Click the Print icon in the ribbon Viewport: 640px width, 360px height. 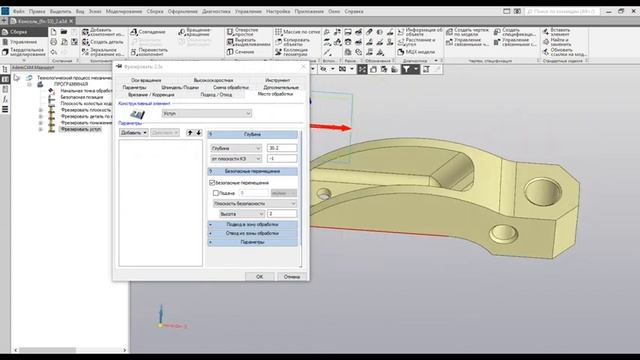pos(53,42)
